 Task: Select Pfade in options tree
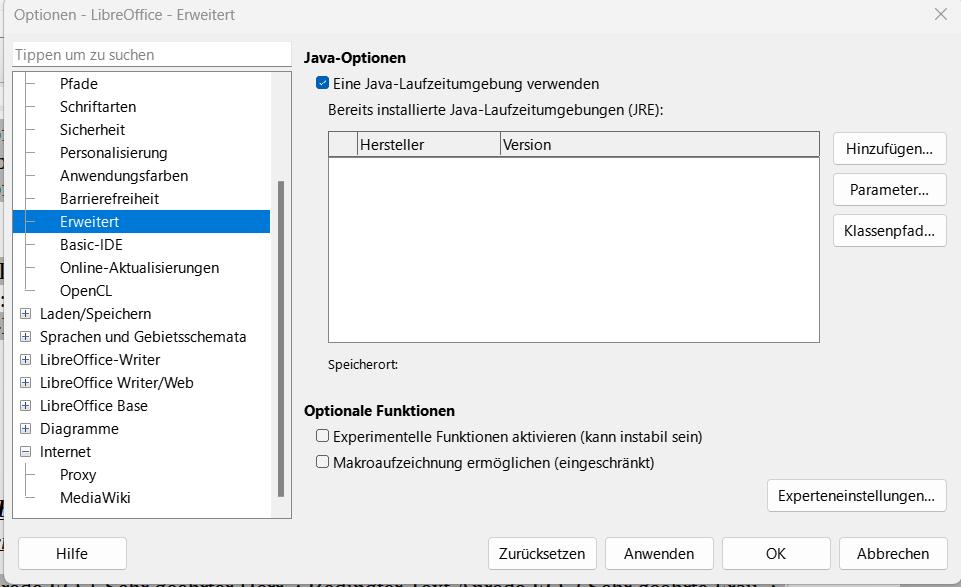78,83
